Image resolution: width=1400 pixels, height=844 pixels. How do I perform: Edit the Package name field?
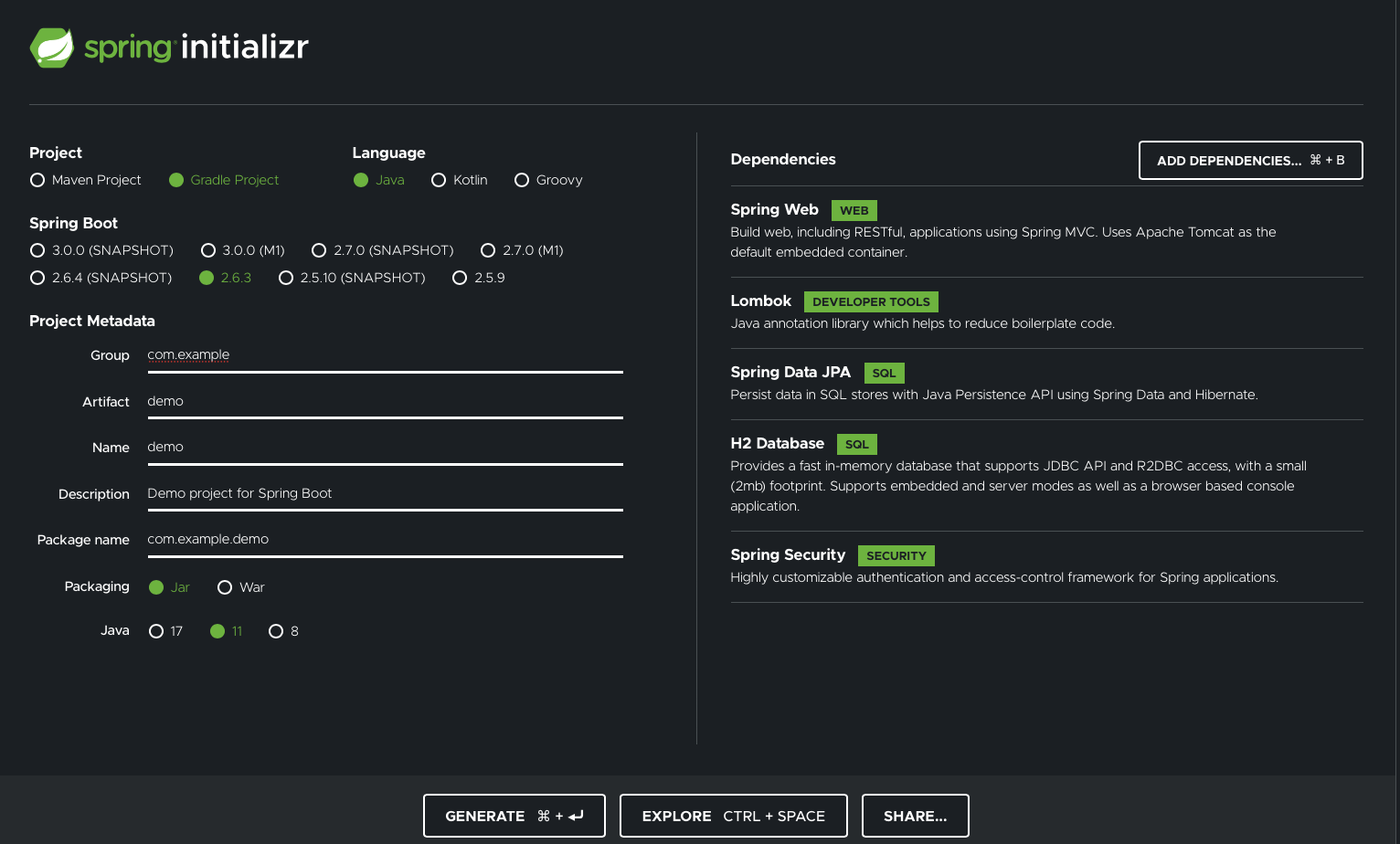(385, 540)
